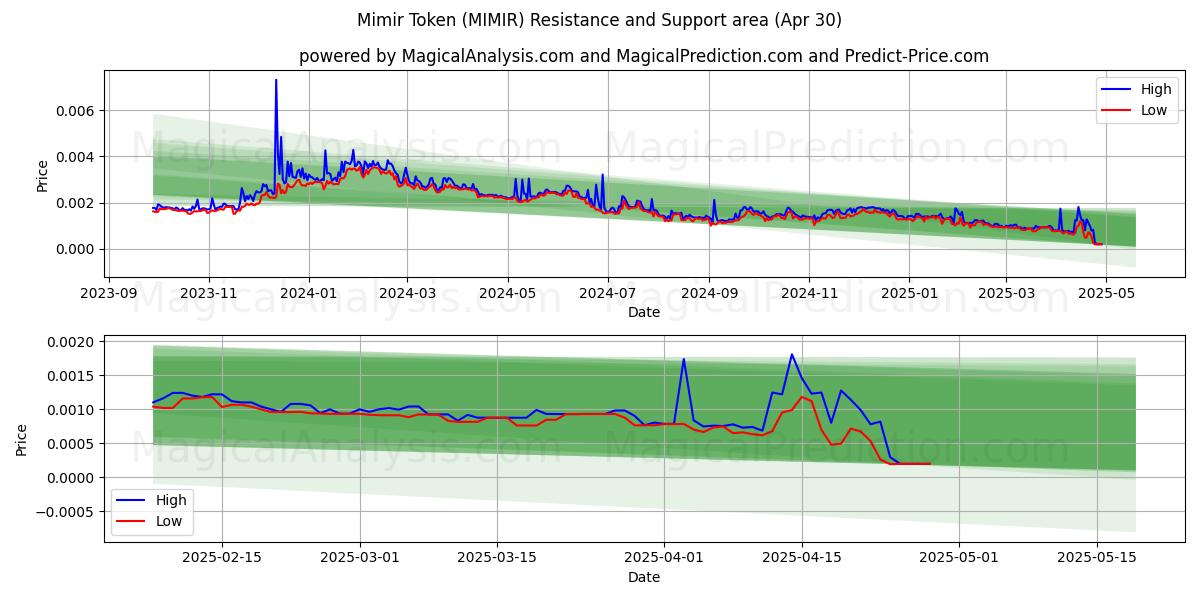Click the '2024-05' tick label

[x=507, y=293]
